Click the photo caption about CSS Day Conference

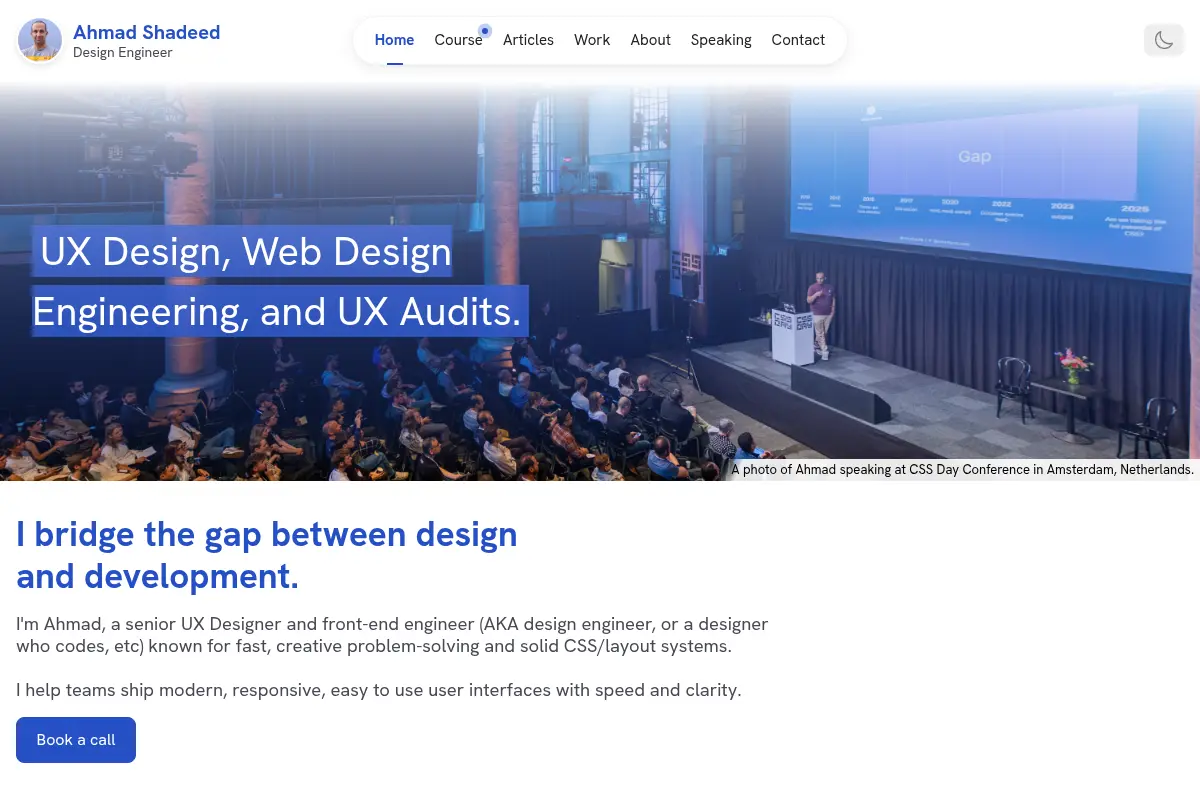click(x=962, y=469)
